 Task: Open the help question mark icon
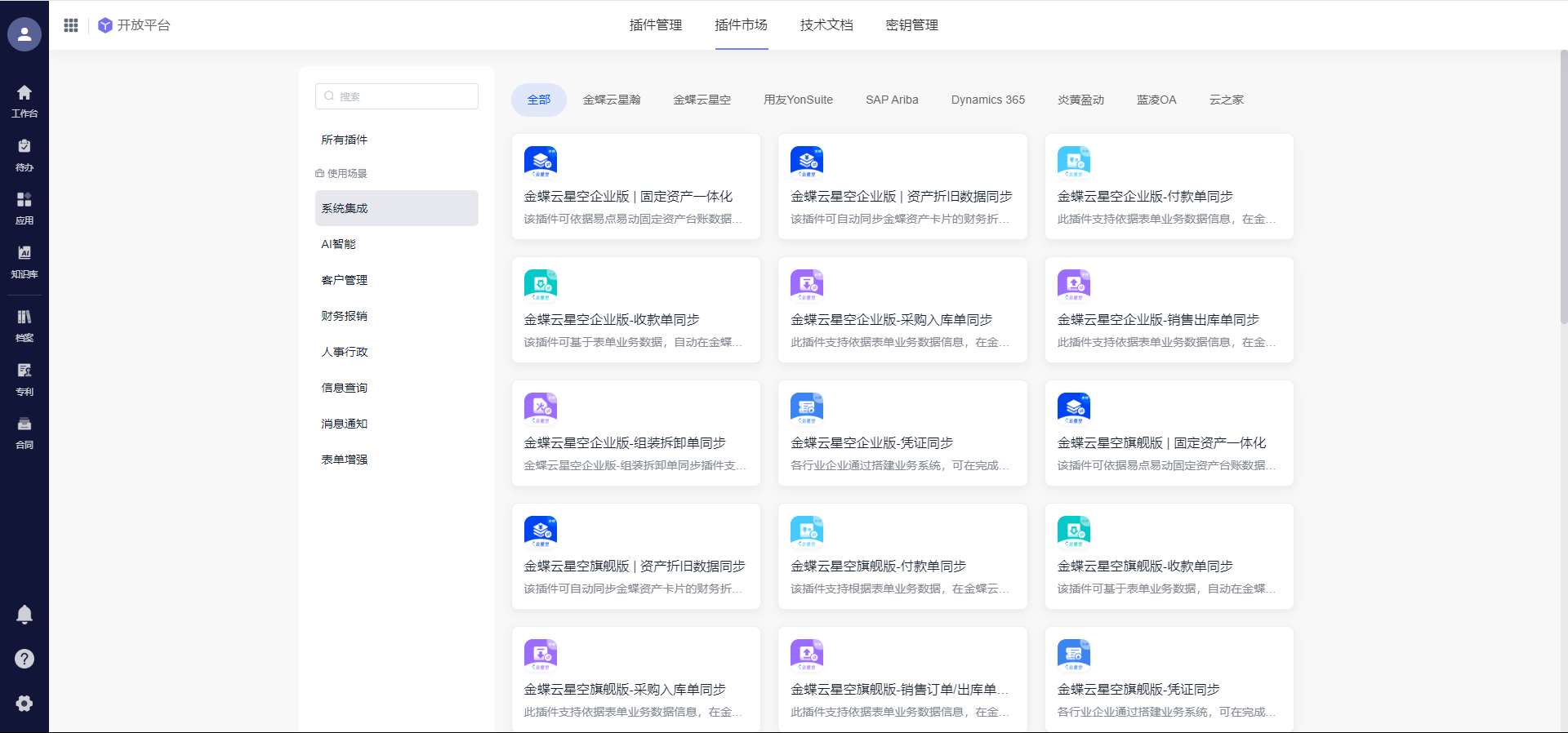point(24,659)
